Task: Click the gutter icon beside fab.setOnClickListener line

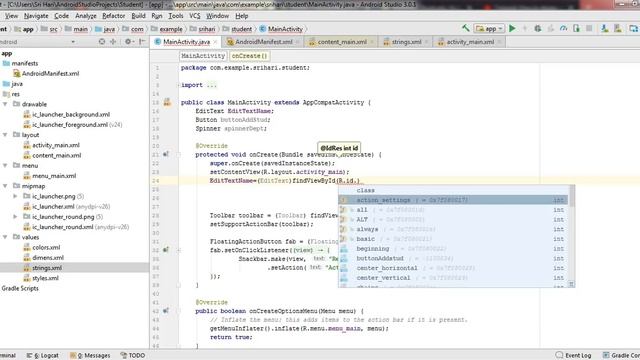Action: 166,249
